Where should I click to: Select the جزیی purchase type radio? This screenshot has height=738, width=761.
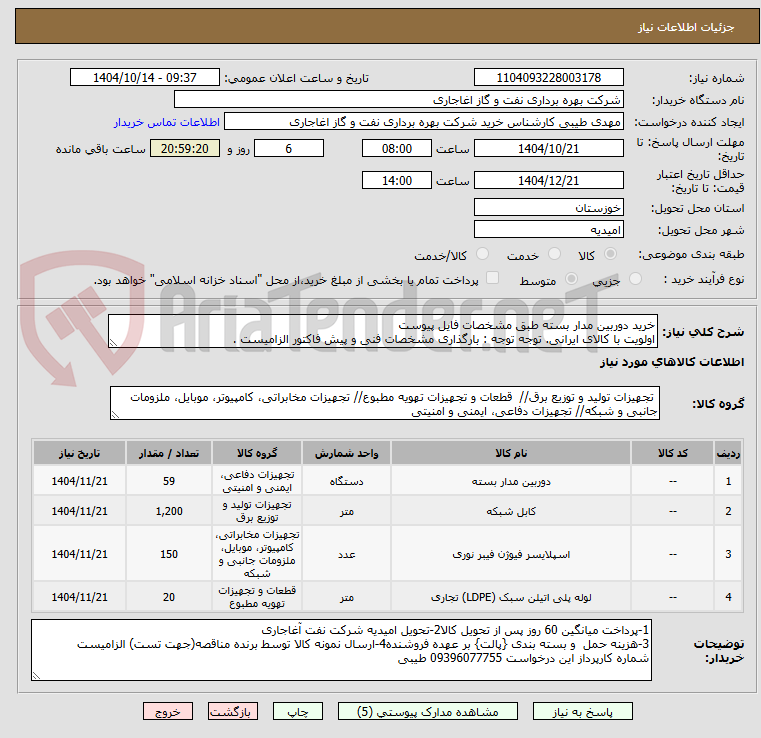(635, 279)
